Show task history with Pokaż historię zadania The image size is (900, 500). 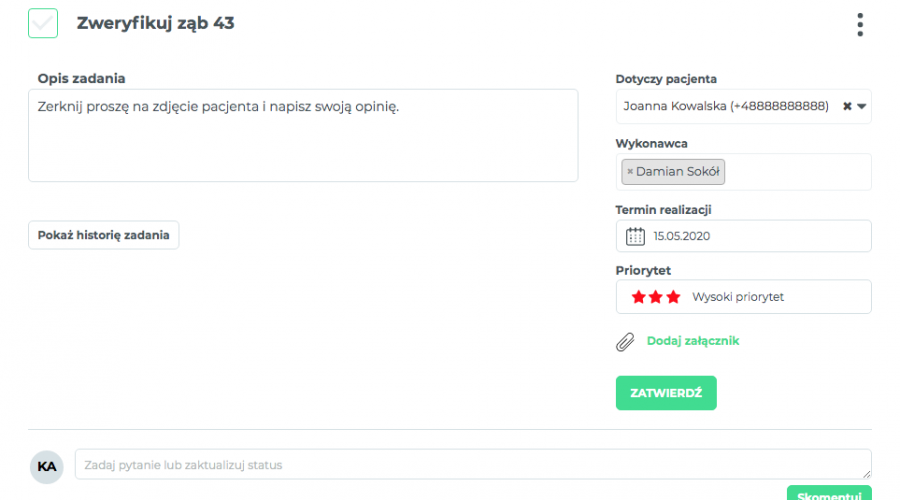tap(103, 235)
